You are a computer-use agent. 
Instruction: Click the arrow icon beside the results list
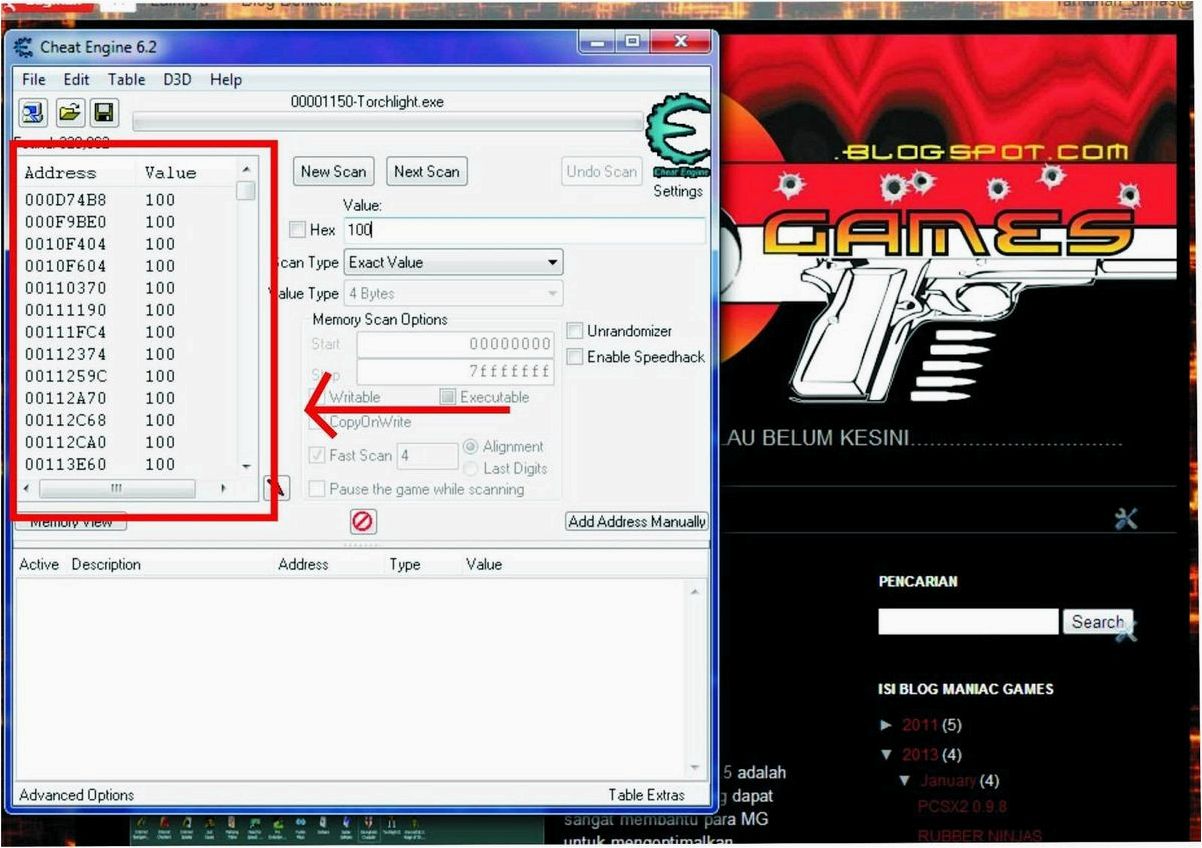pos(275,488)
